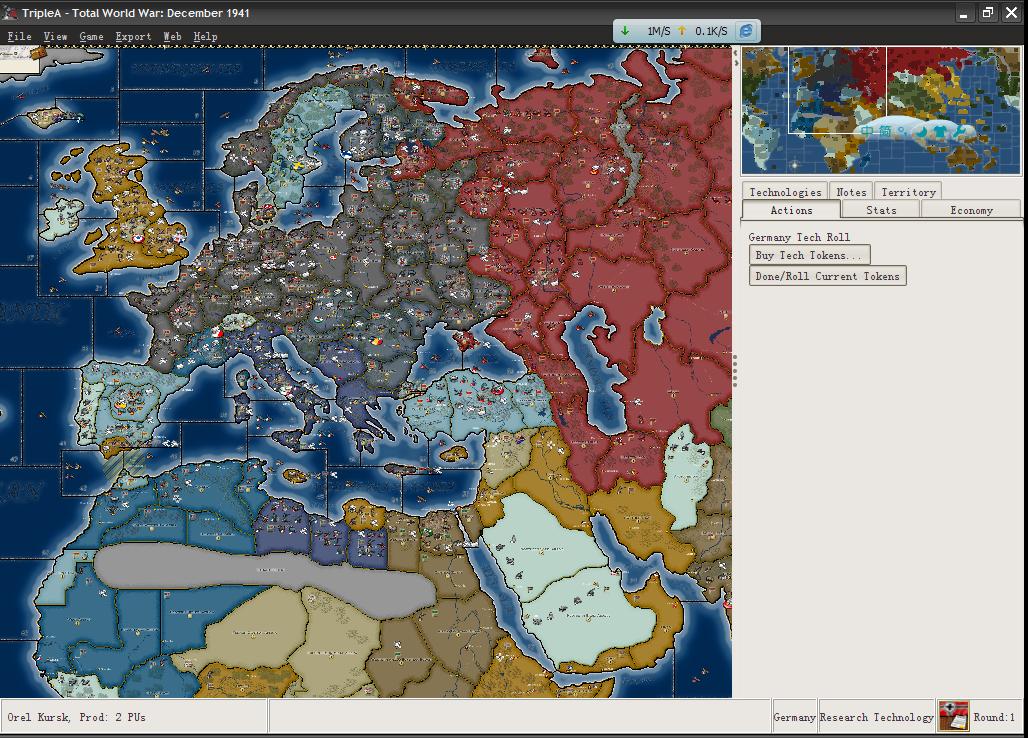Click the Swedish flag marker on the map
Image resolution: width=1028 pixels, height=738 pixels.
(x=298, y=166)
